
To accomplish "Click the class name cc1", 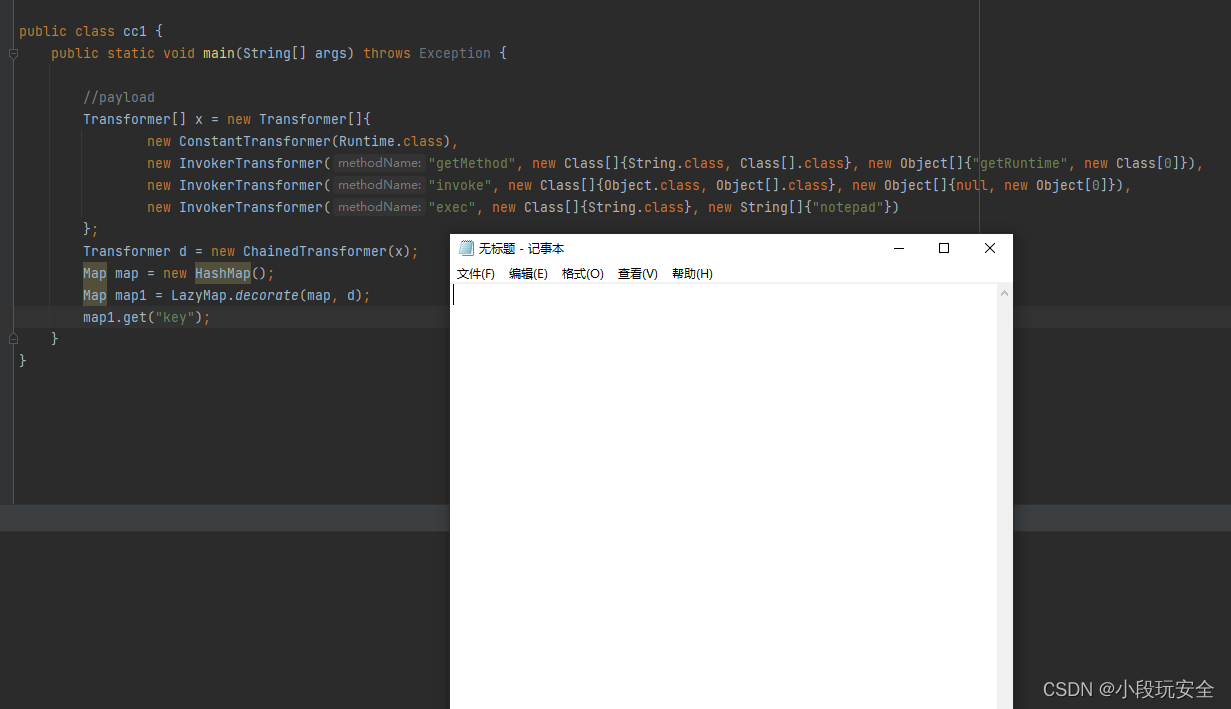I will point(135,31).
